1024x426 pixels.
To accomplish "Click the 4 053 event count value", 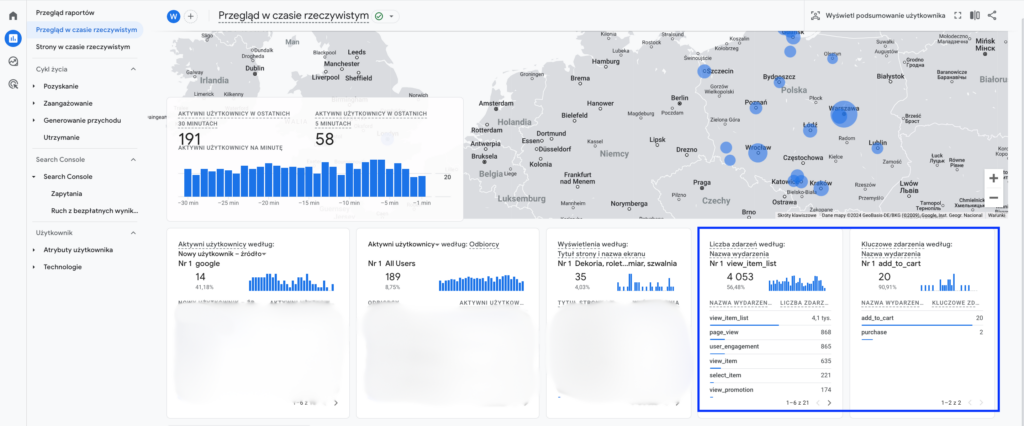I will 739,277.
